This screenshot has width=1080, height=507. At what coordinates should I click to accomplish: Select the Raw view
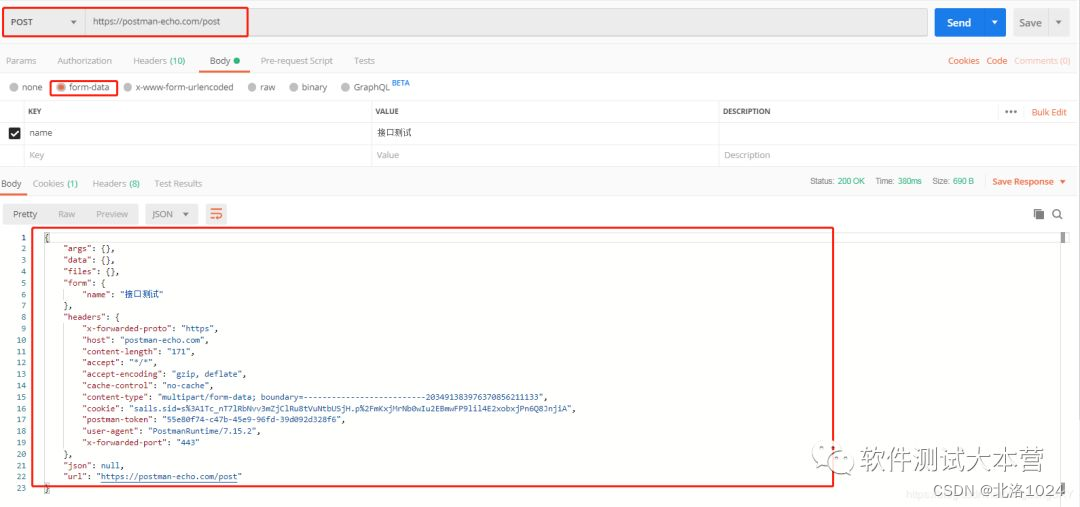click(x=67, y=214)
